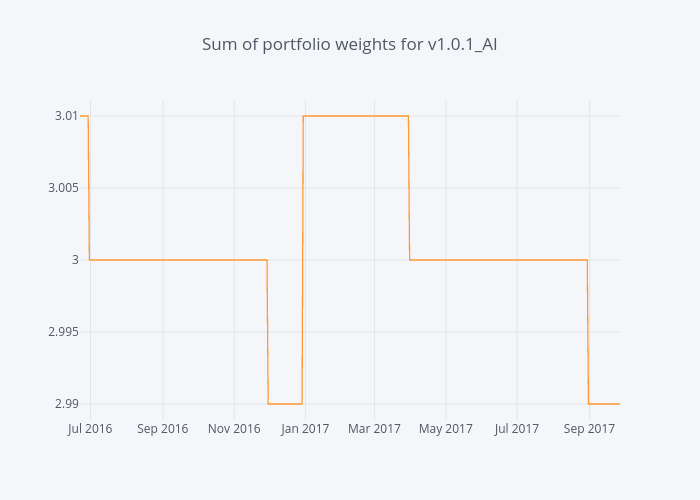
Task: Click the Jan 2017 x-axis label
Action: pos(304,429)
